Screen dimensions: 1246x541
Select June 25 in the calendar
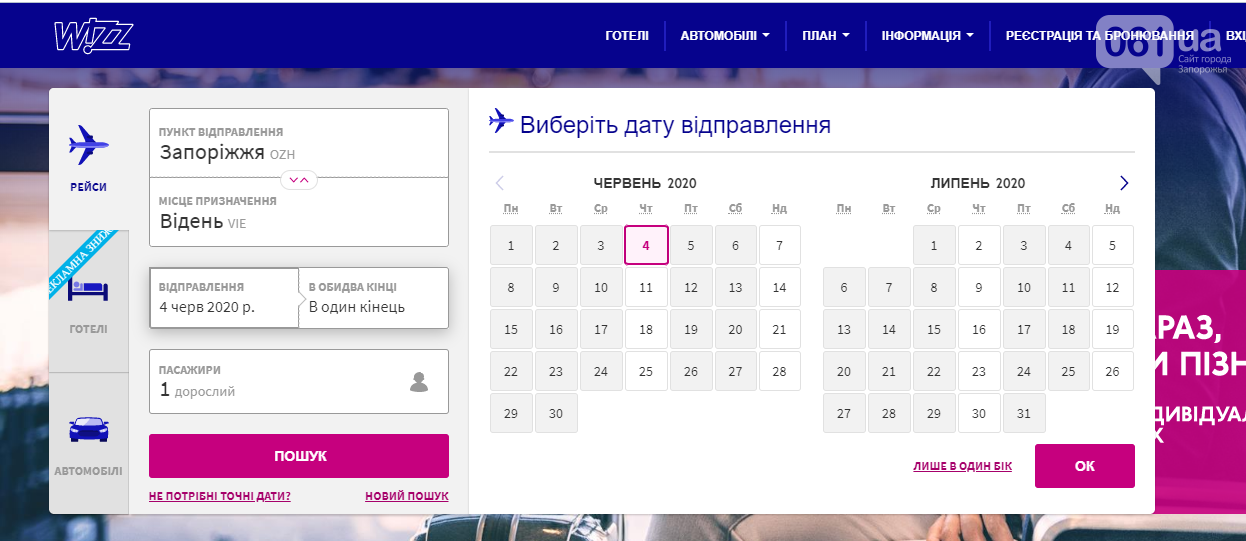pos(646,371)
